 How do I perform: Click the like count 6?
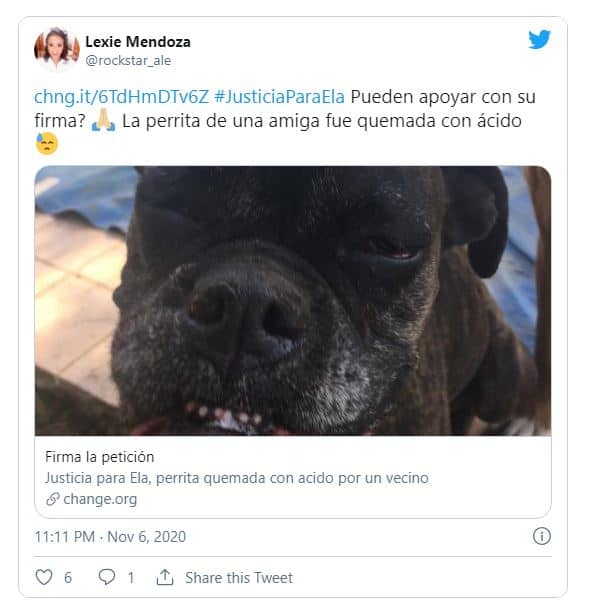click(x=68, y=578)
